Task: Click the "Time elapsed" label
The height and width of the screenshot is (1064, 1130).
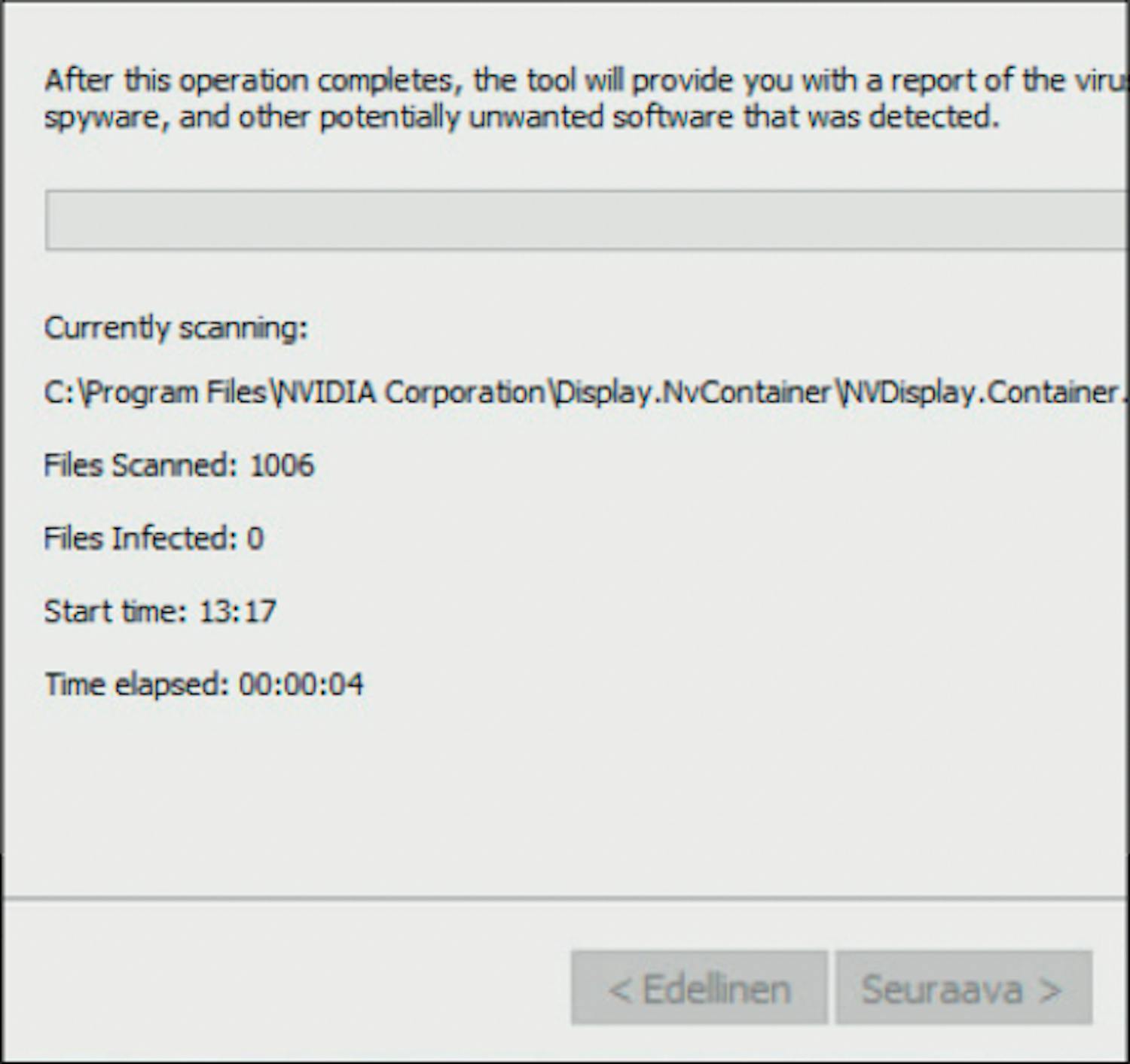Action: click(136, 684)
